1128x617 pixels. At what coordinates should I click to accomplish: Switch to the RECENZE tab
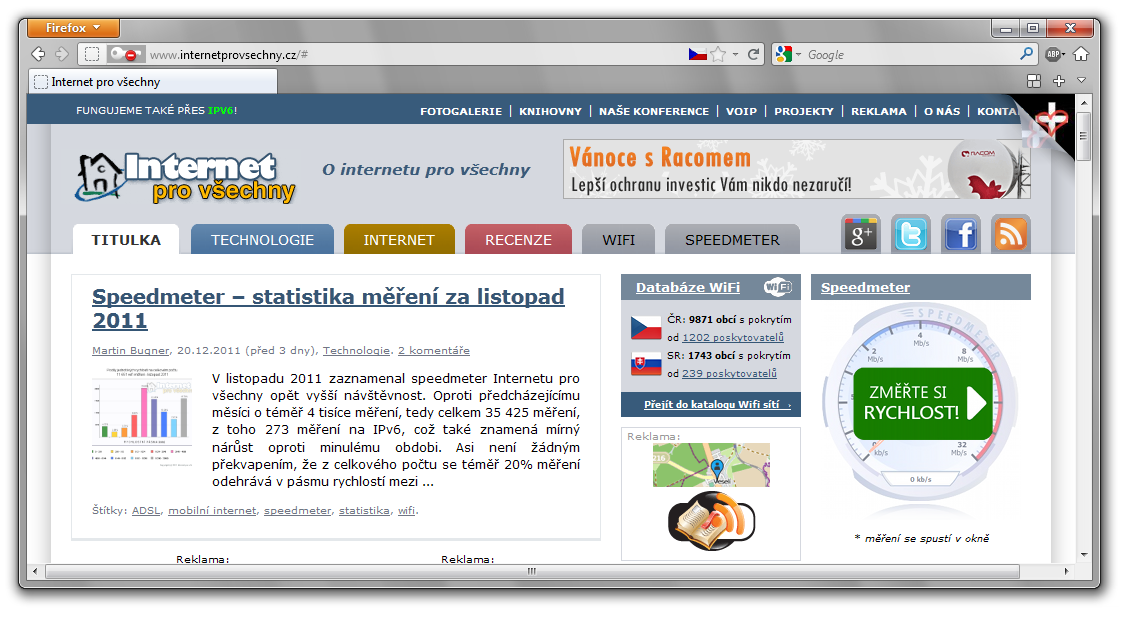pyautogui.click(x=518, y=239)
